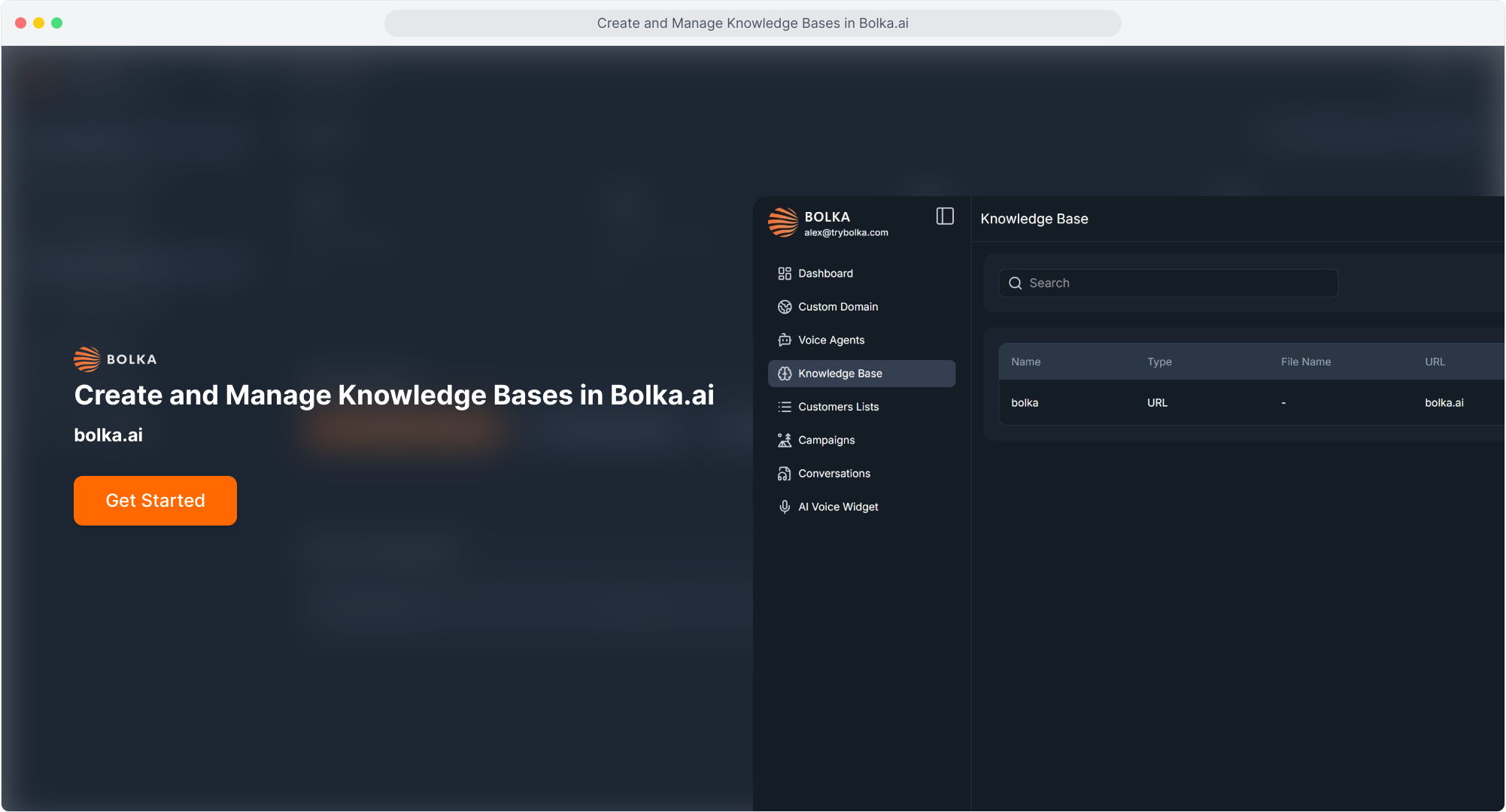Viewport: 1506px width, 812px height.
Task: Select the Campaigns icon
Action: [x=785, y=440]
